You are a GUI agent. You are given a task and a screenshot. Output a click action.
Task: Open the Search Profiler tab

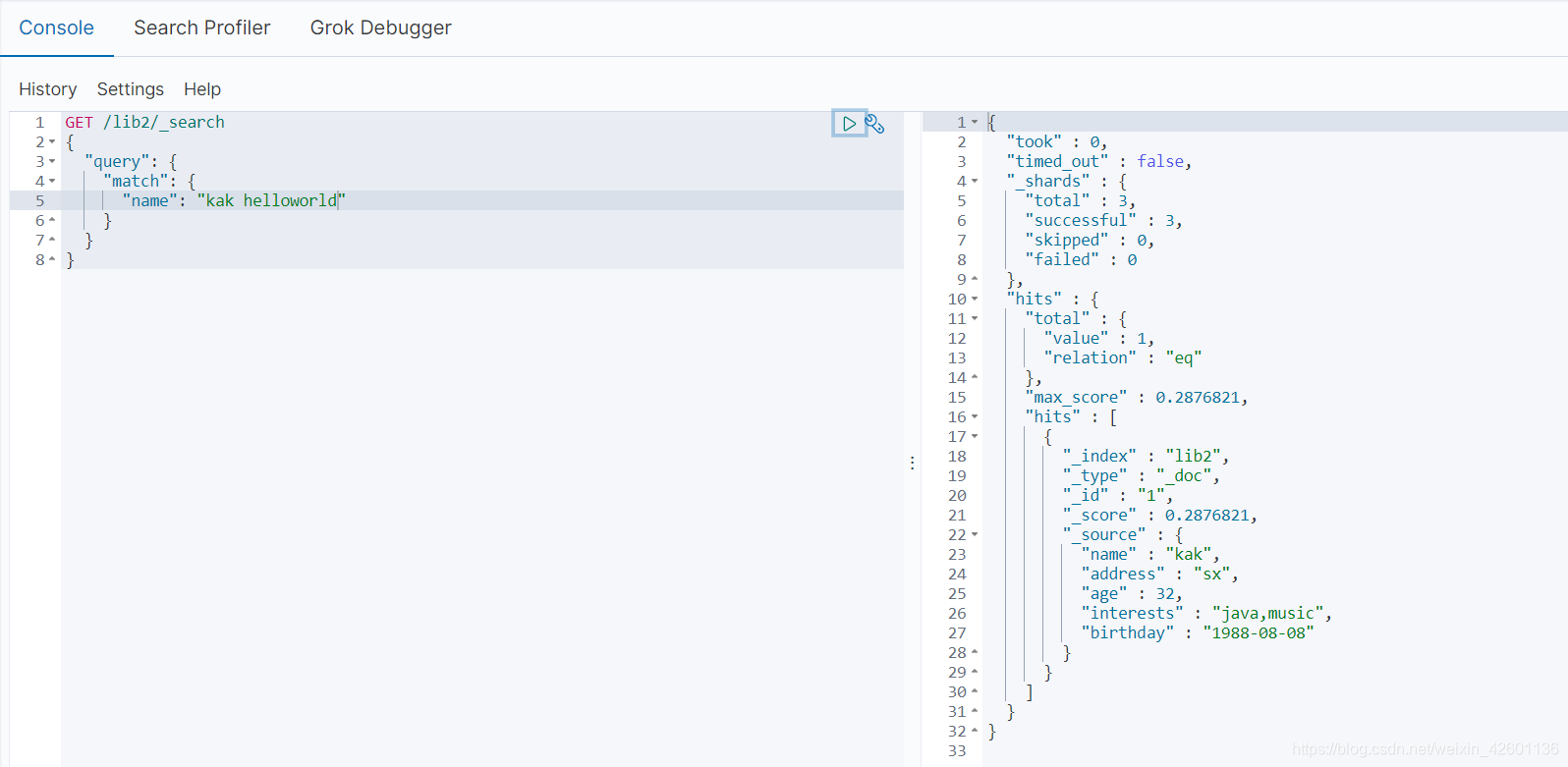pyautogui.click(x=202, y=27)
